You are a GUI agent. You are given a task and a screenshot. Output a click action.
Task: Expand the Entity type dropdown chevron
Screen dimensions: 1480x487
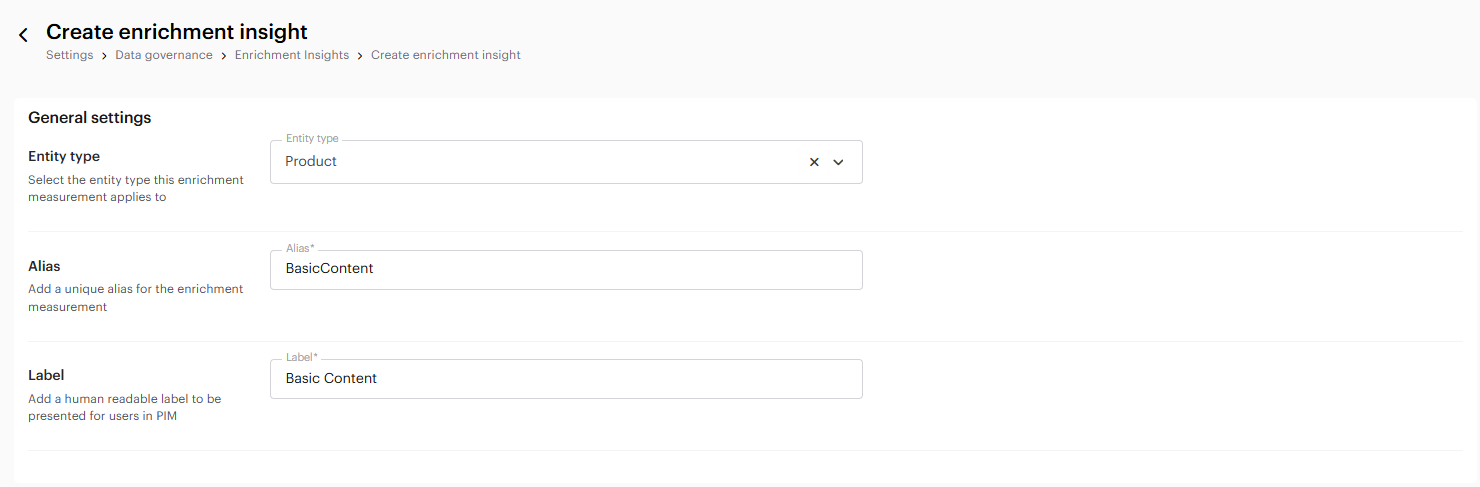coord(839,162)
